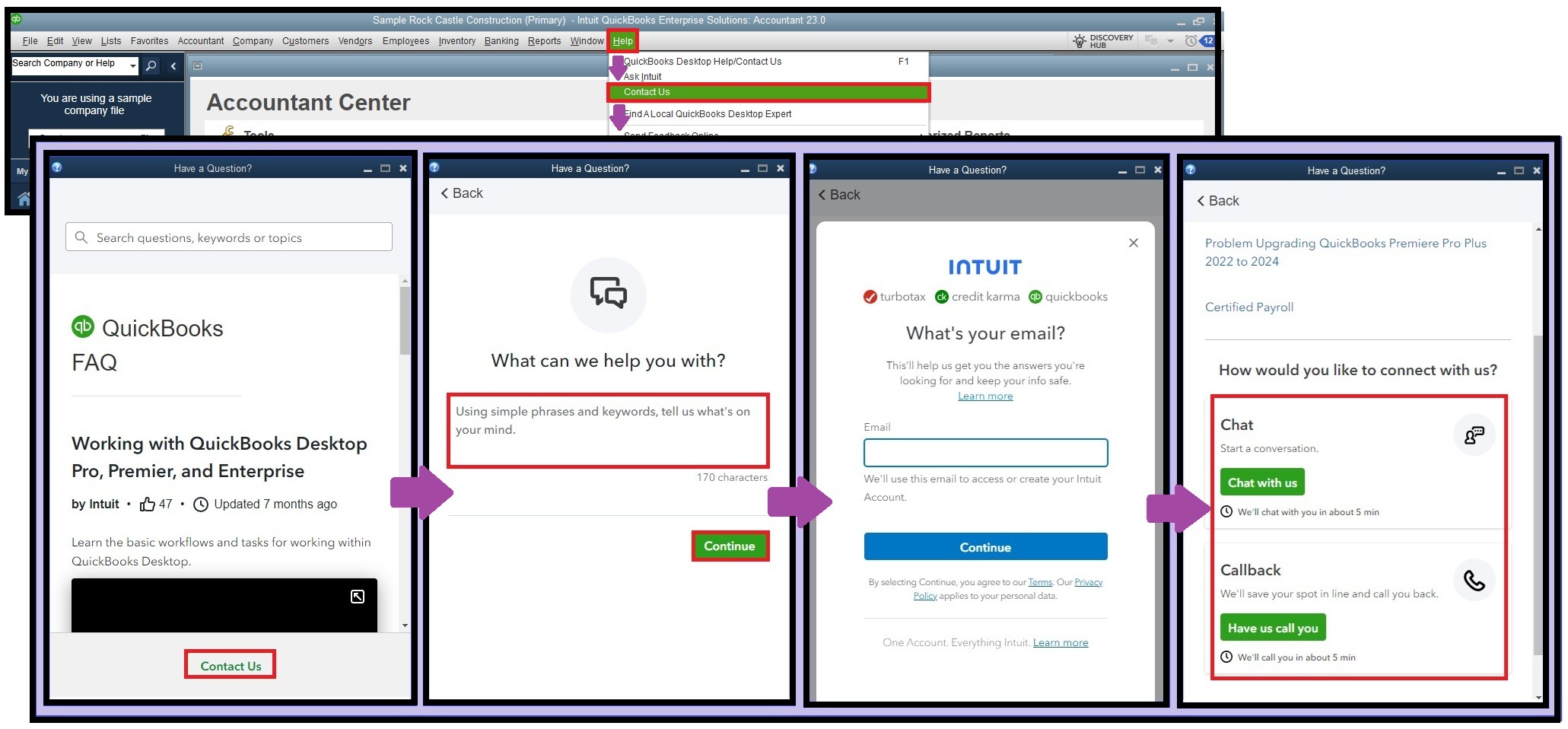Click Back in the connect-with-us window
Screen dimensions: 1568x729
tap(1218, 201)
